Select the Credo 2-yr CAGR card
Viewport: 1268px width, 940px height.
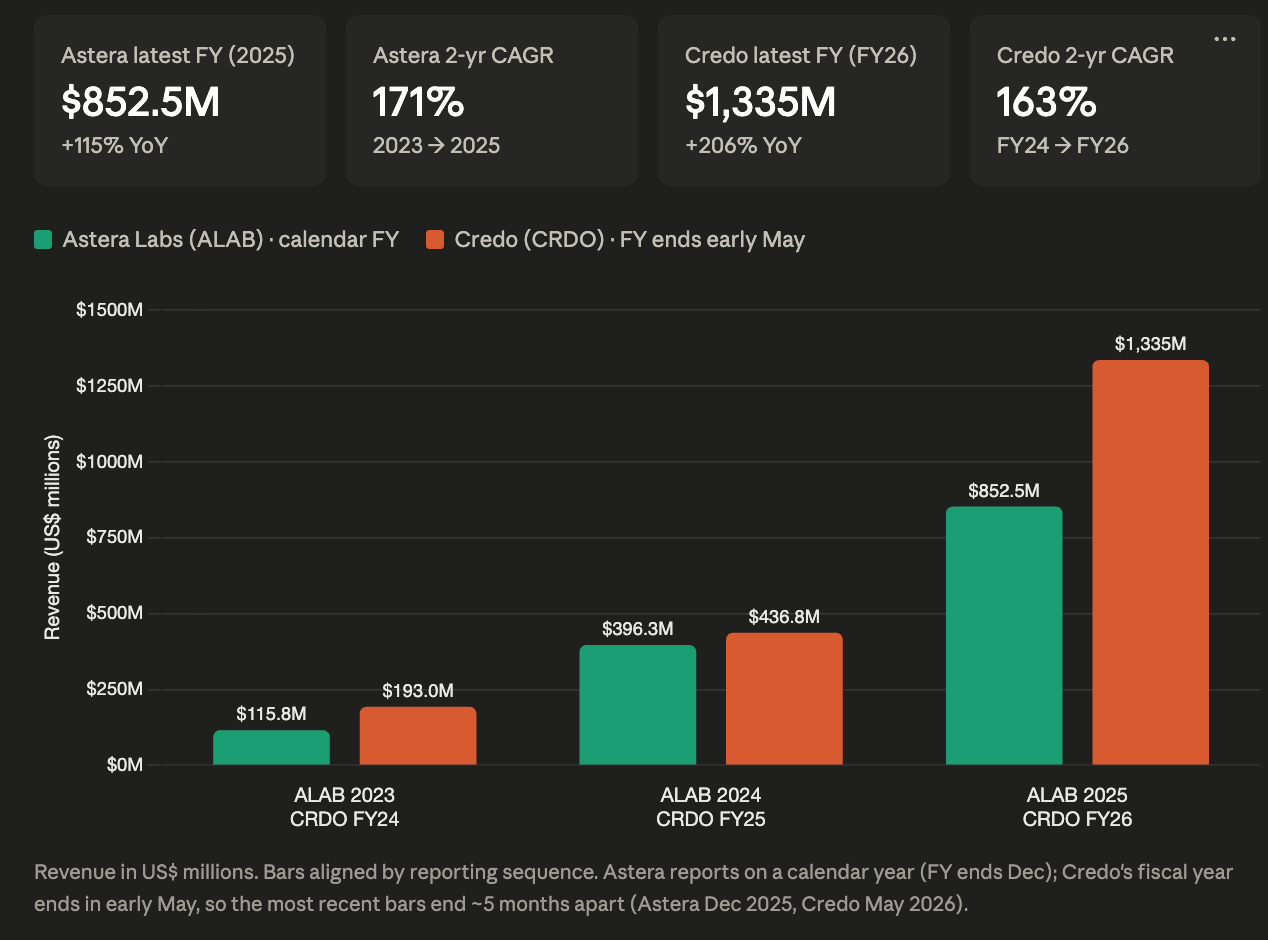(x=1116, y=100)
